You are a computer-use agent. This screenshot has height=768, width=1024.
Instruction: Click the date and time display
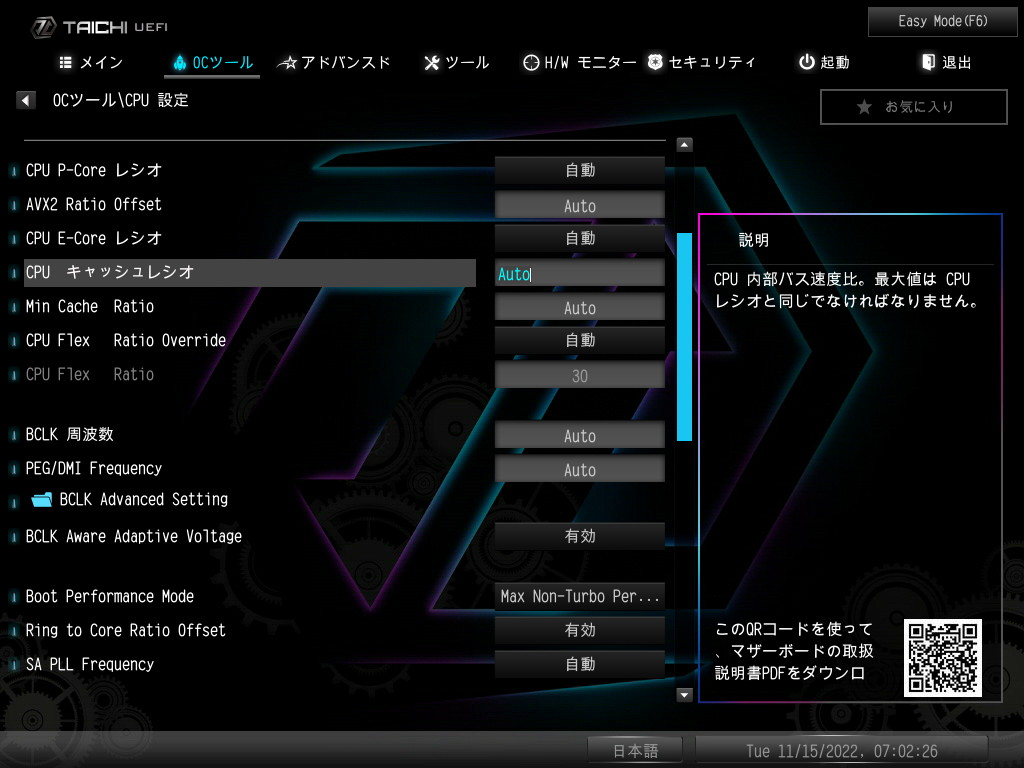pos(842,750)
